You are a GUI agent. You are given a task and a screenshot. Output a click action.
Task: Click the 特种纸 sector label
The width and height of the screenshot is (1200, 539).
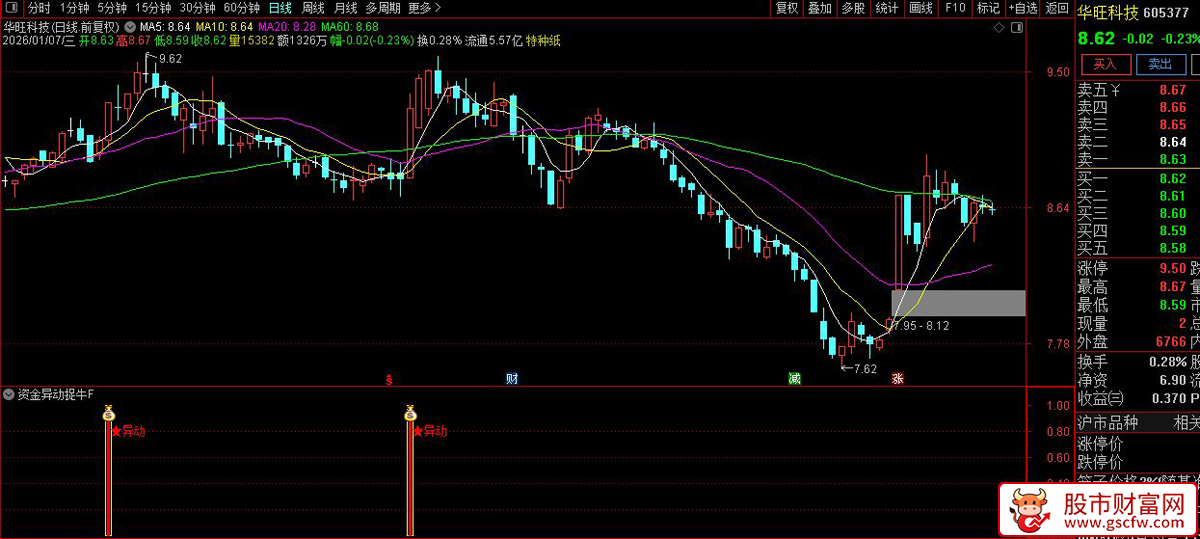pyautogui.click(x=543, y=41)
